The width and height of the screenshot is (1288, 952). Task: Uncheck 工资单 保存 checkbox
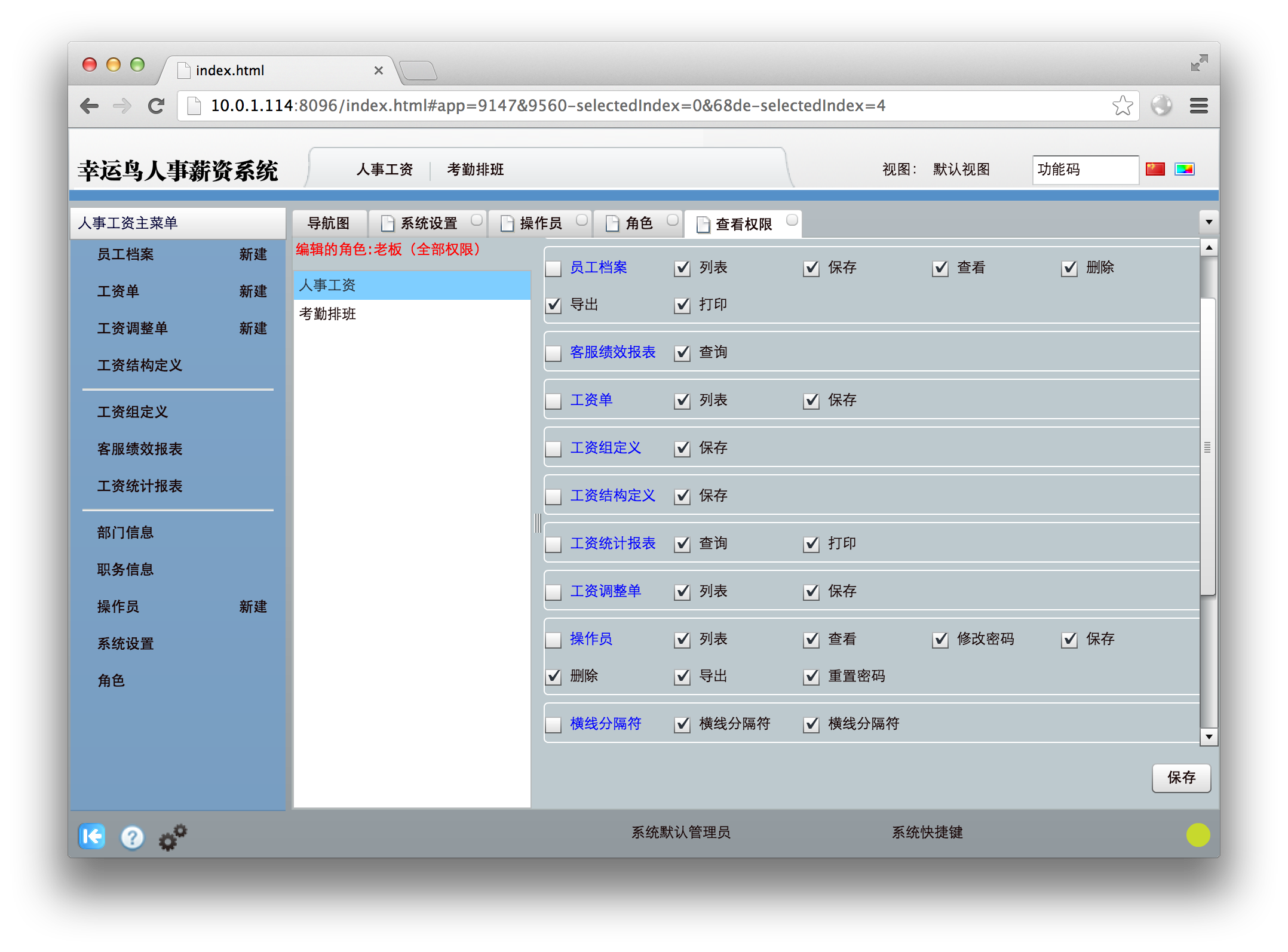811,401
